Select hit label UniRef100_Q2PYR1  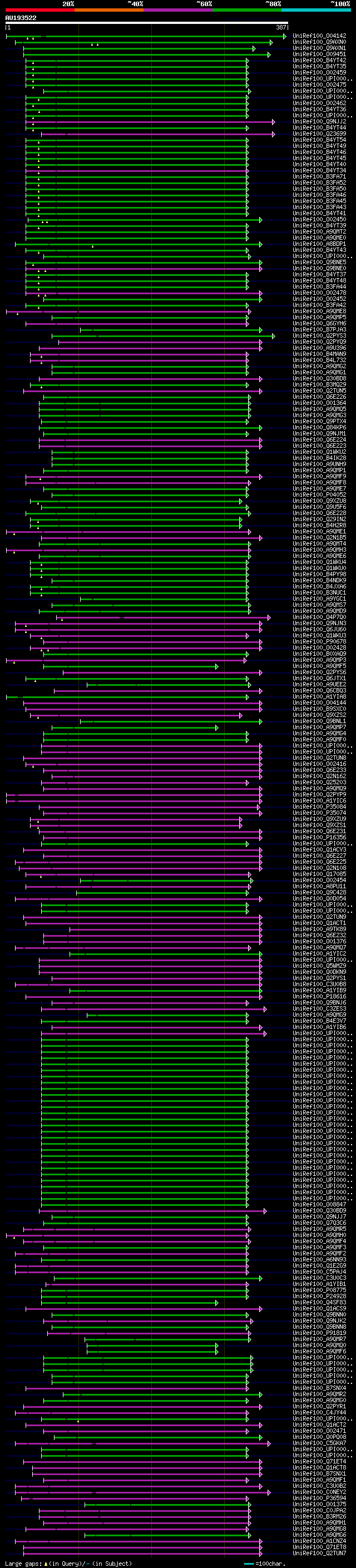(319, 1407)
